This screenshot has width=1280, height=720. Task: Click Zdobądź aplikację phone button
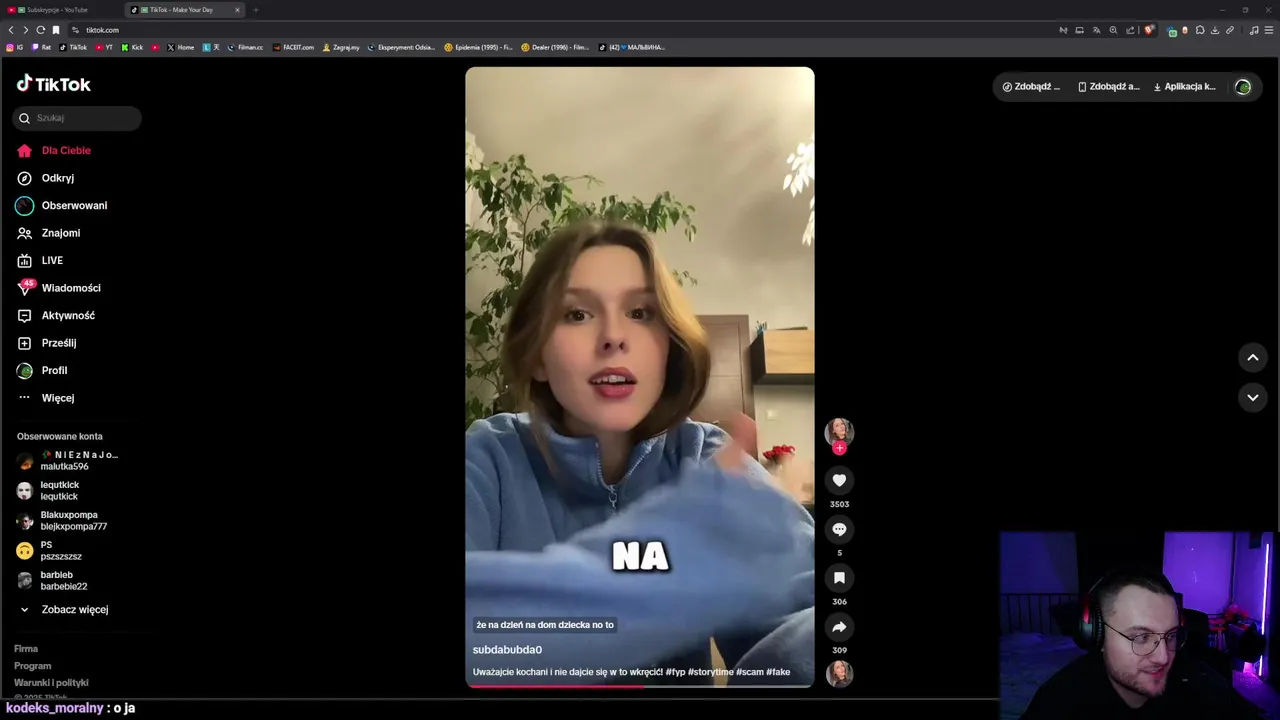pyautogui.click(x=1108, y=87)
